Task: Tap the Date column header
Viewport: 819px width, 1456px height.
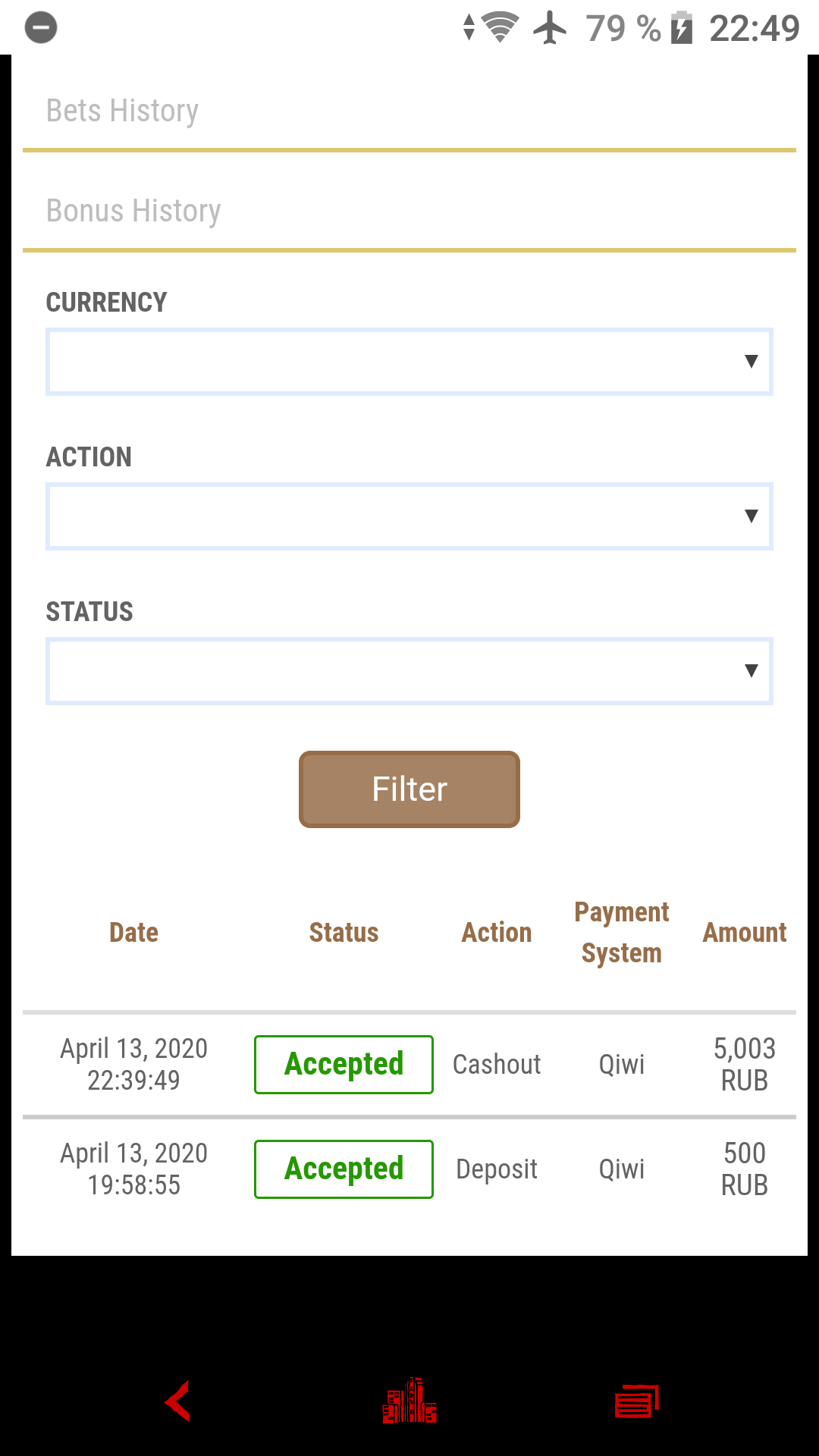Action: click(134, 933)
